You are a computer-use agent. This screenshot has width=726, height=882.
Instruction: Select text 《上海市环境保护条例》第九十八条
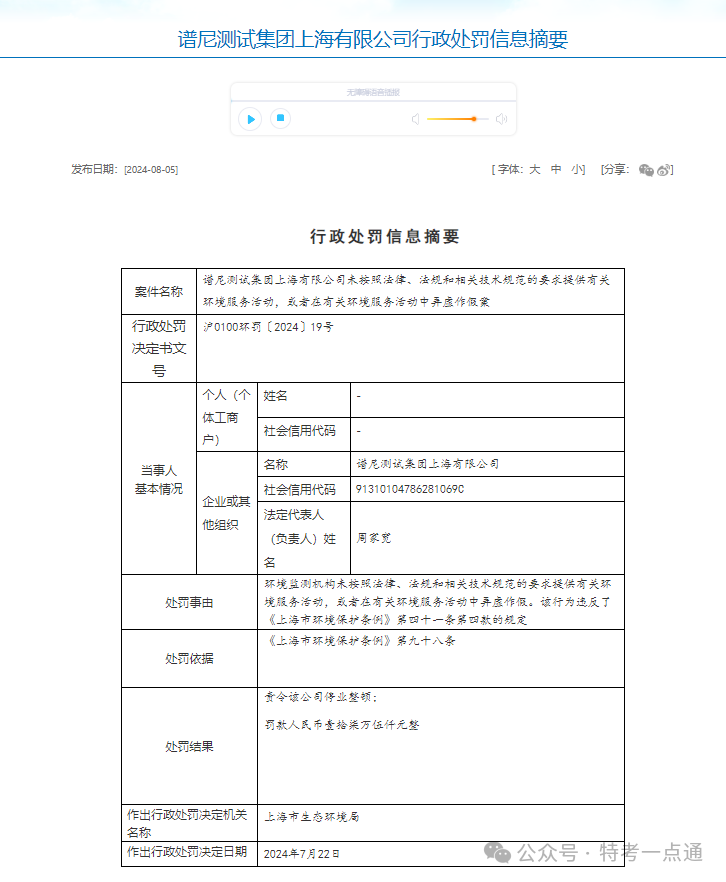[360, 641]
